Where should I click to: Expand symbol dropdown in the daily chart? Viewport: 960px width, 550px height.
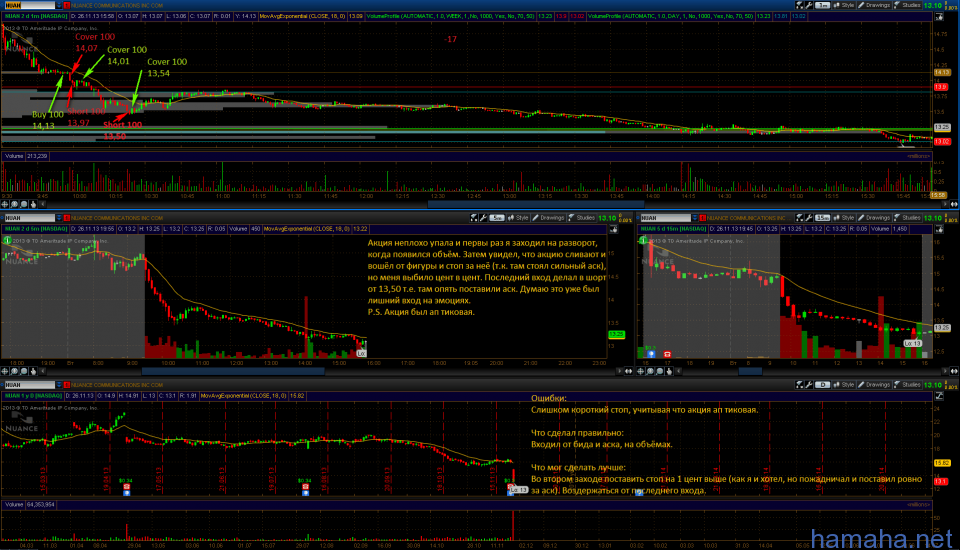pyautogui.click(x=59, y=385)
